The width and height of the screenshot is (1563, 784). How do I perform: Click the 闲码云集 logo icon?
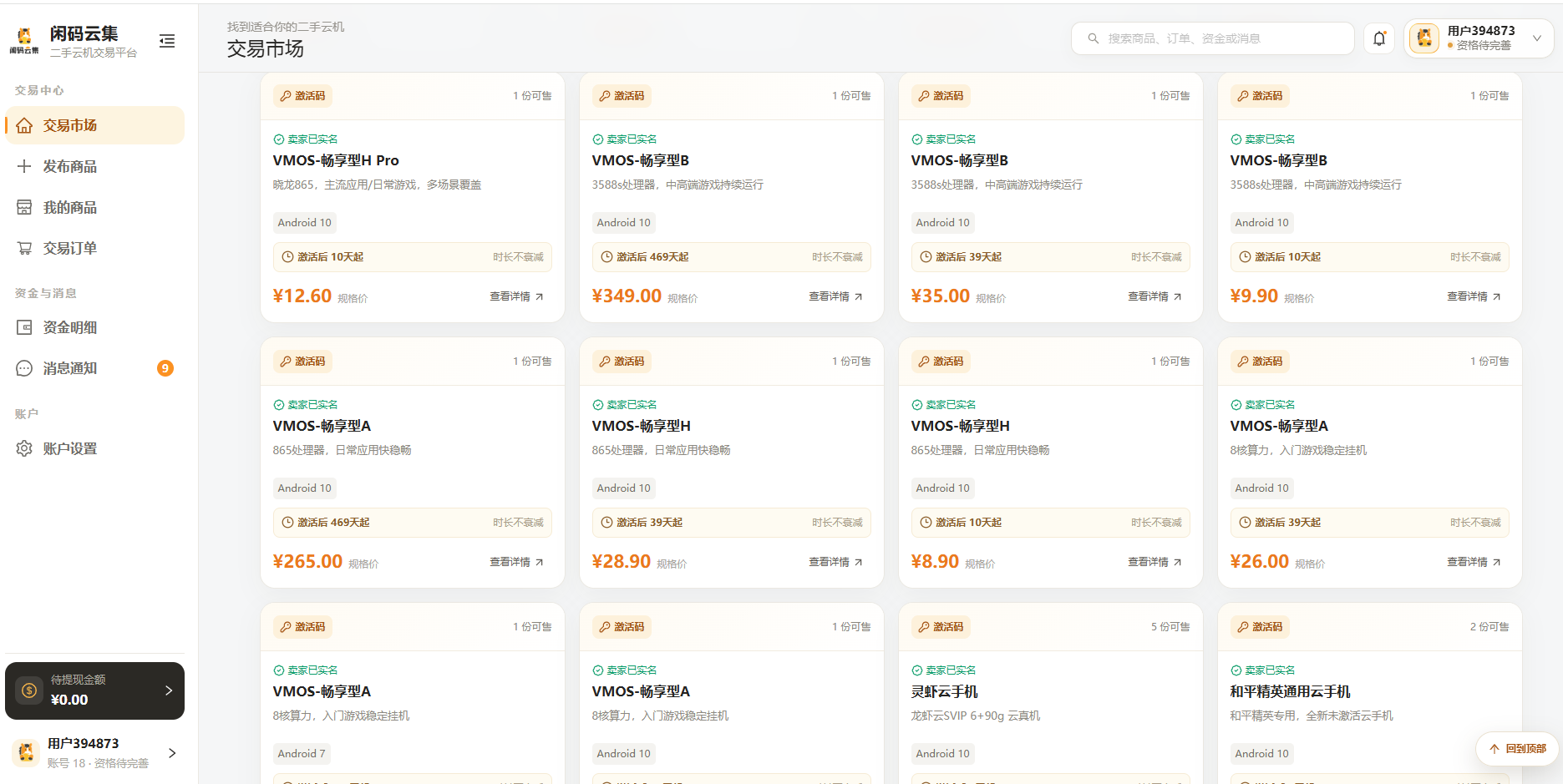pos(24,39)
